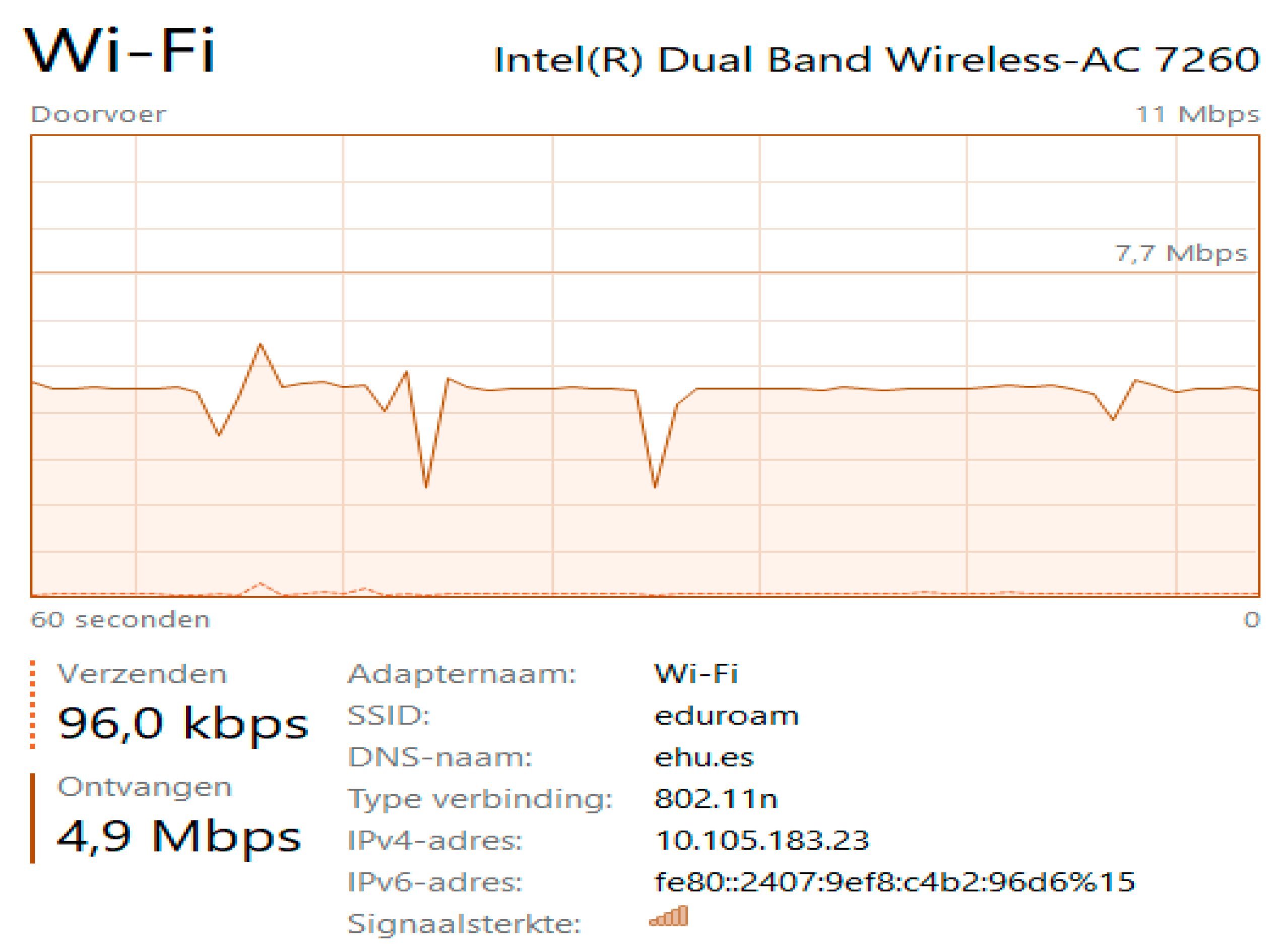Click the 60 seconden time axis label
Image resolution: width=1279 pixels, height=952 pixels.
point(120,619)
